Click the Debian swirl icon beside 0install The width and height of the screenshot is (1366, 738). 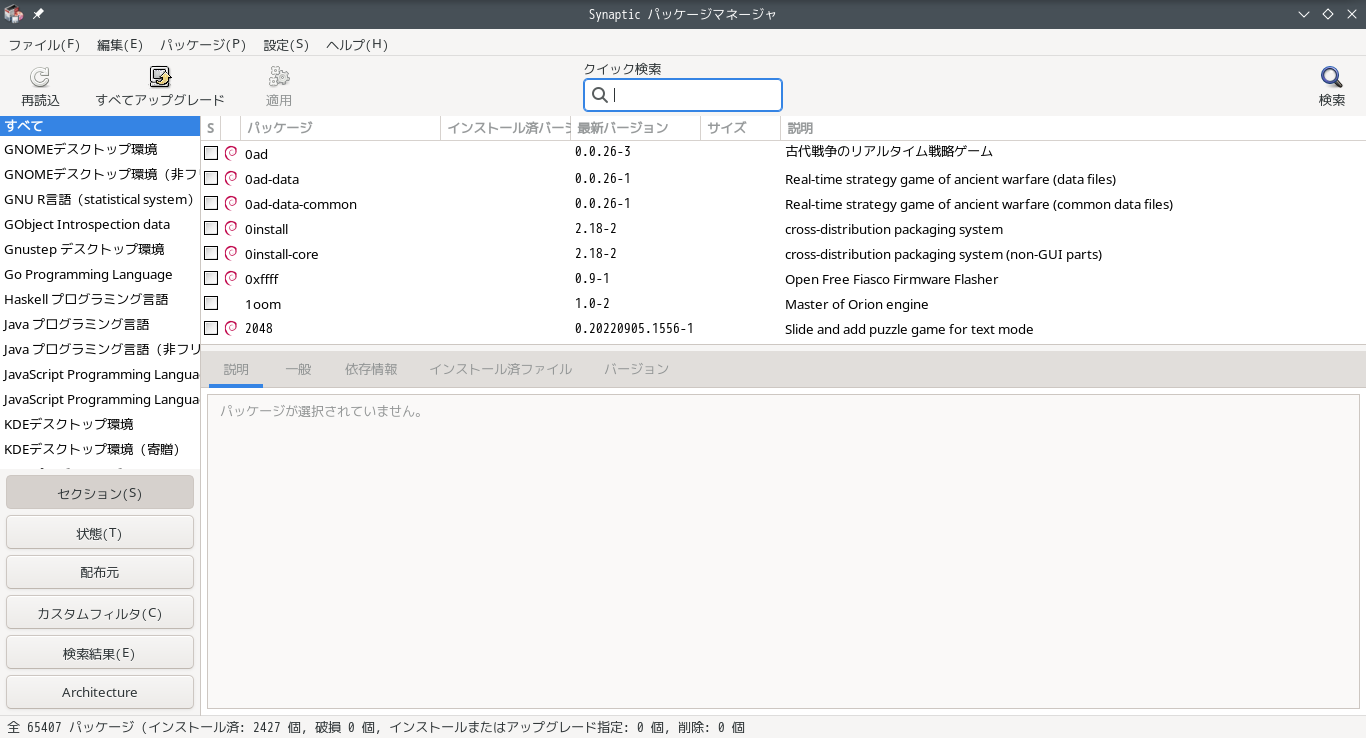231,228
